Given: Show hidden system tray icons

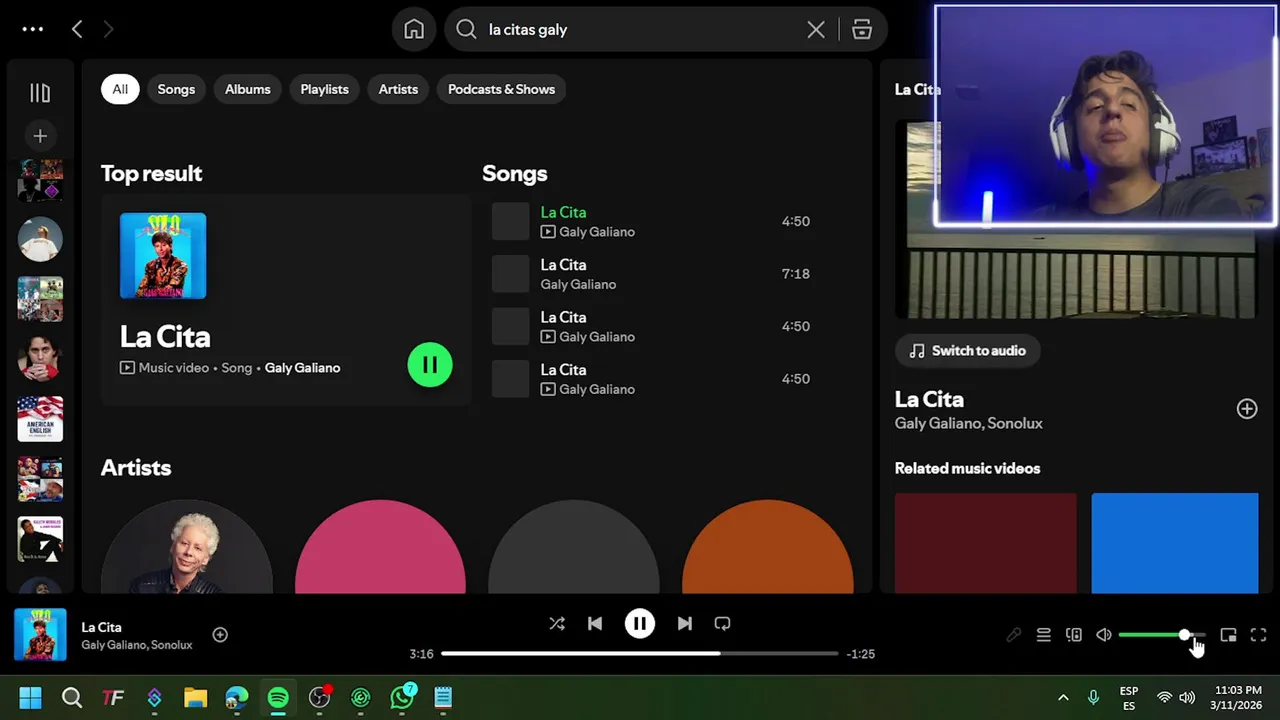Looking at the screenshot, I should click(x=1063, y=698).
